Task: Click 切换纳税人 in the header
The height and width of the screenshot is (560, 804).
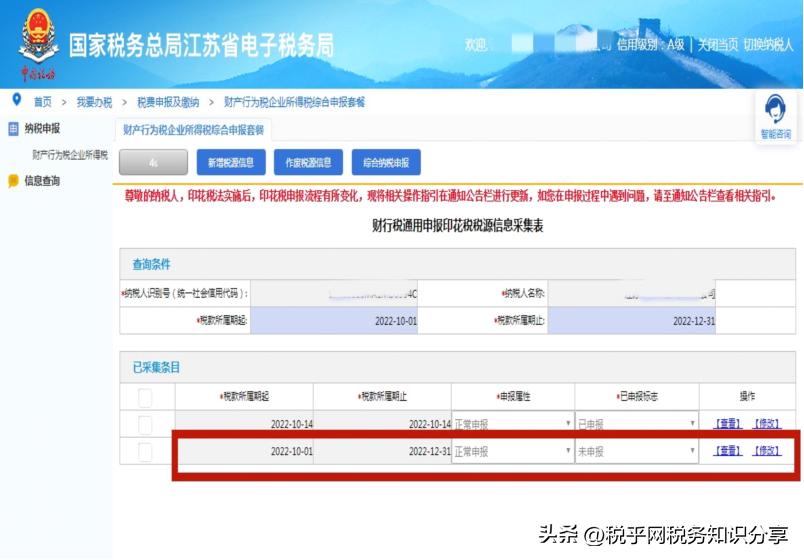Action: click(x=768, y=45)
